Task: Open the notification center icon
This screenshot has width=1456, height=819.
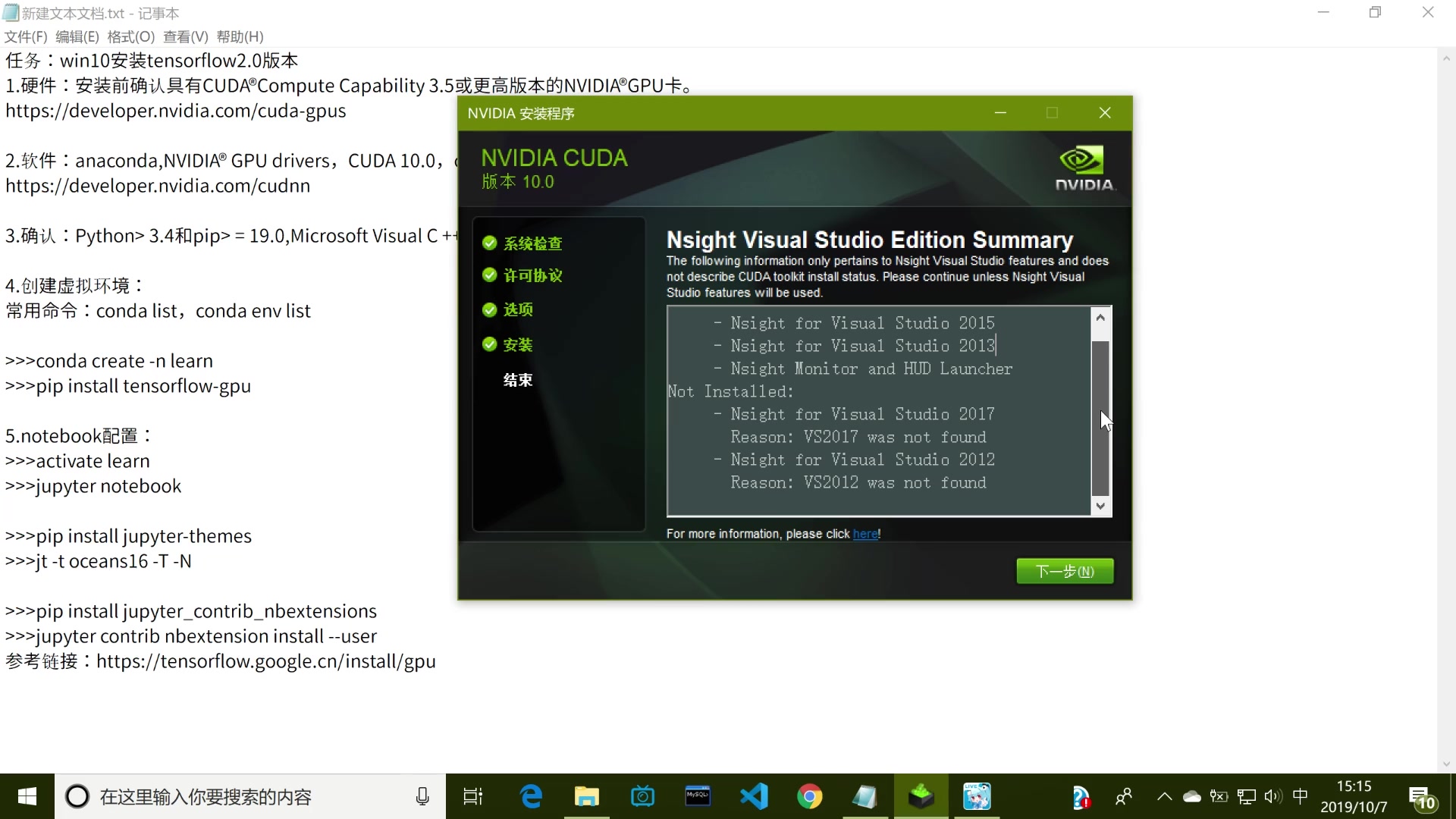Action: pyautogui.click(x=1421, y=798)
